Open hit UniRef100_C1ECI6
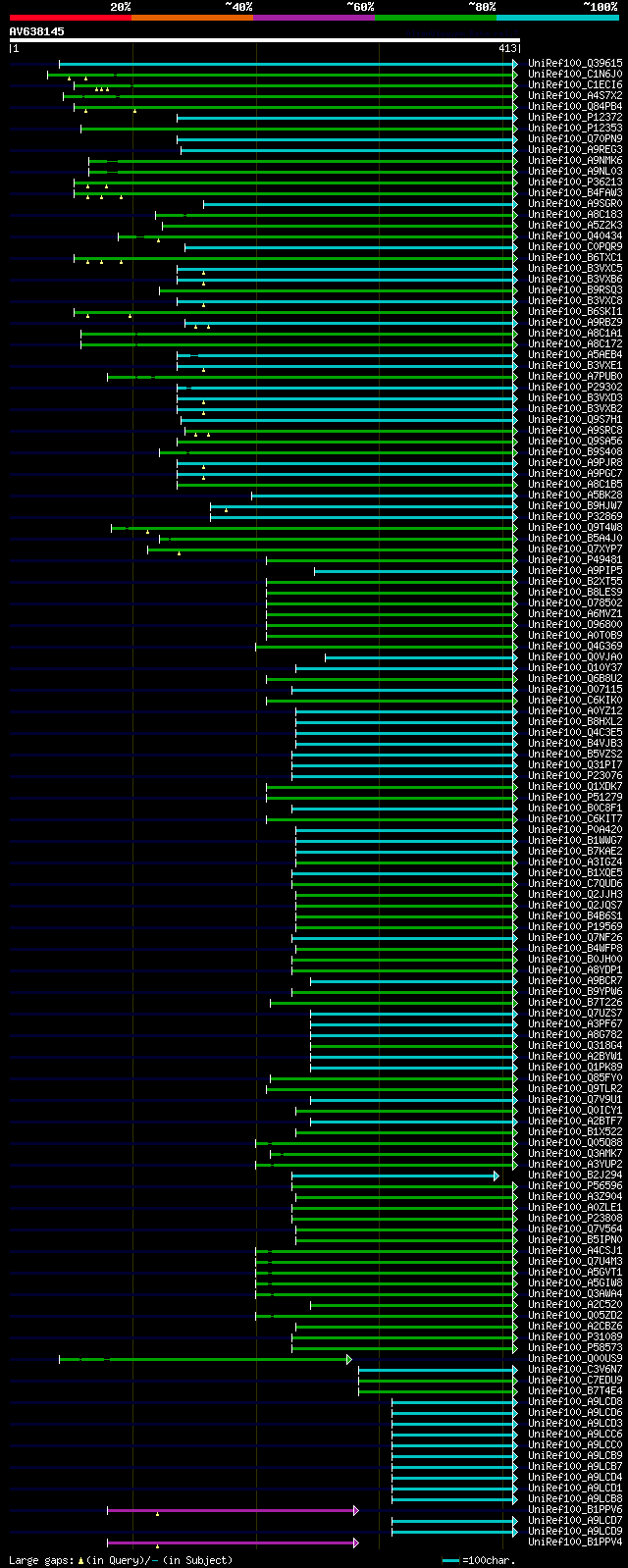Image resolution: width=628 pixels, height=1568 pixels. click(575, 84)
